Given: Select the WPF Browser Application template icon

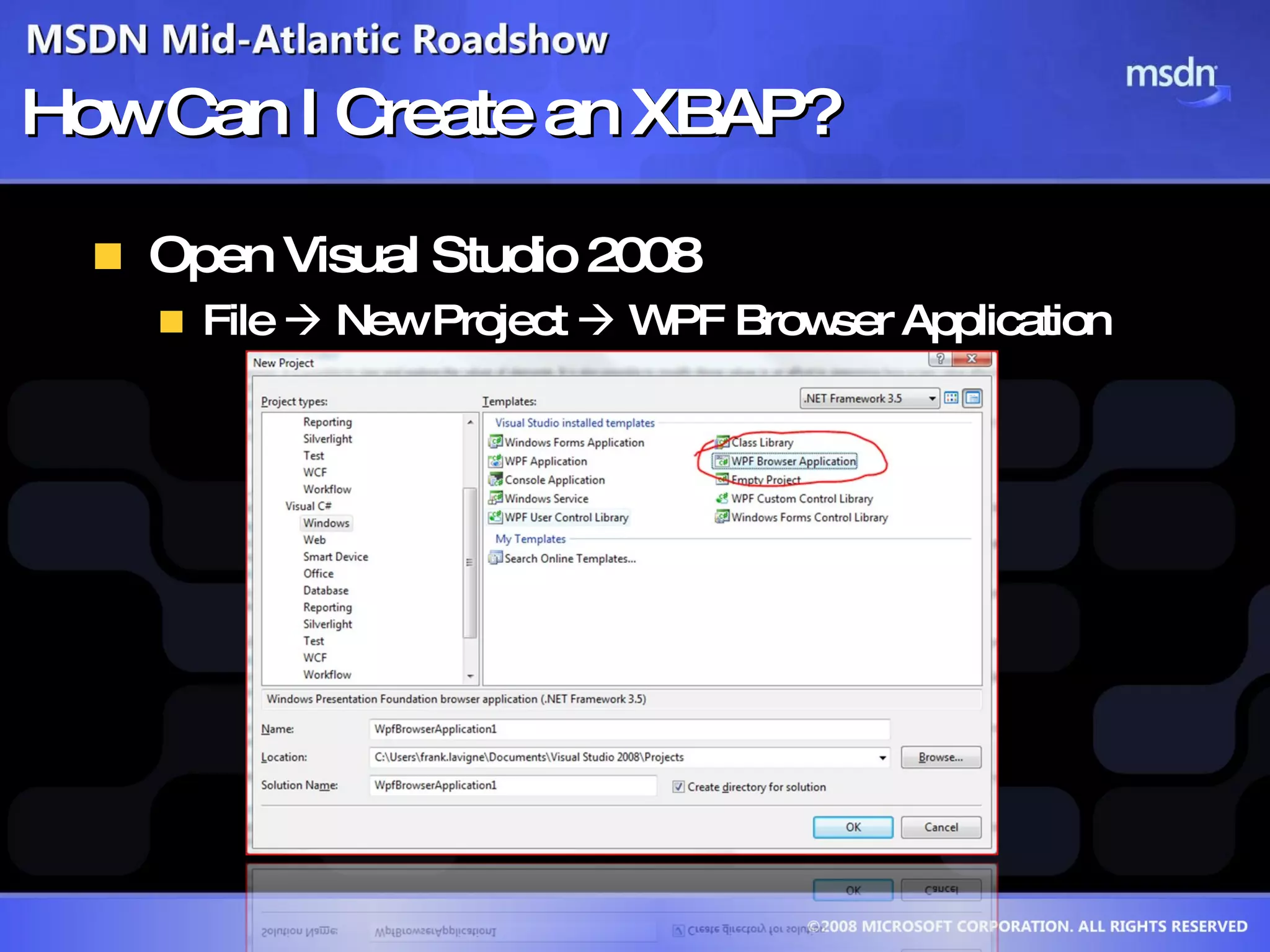Looking at the screenshot, I should point(722,461).
